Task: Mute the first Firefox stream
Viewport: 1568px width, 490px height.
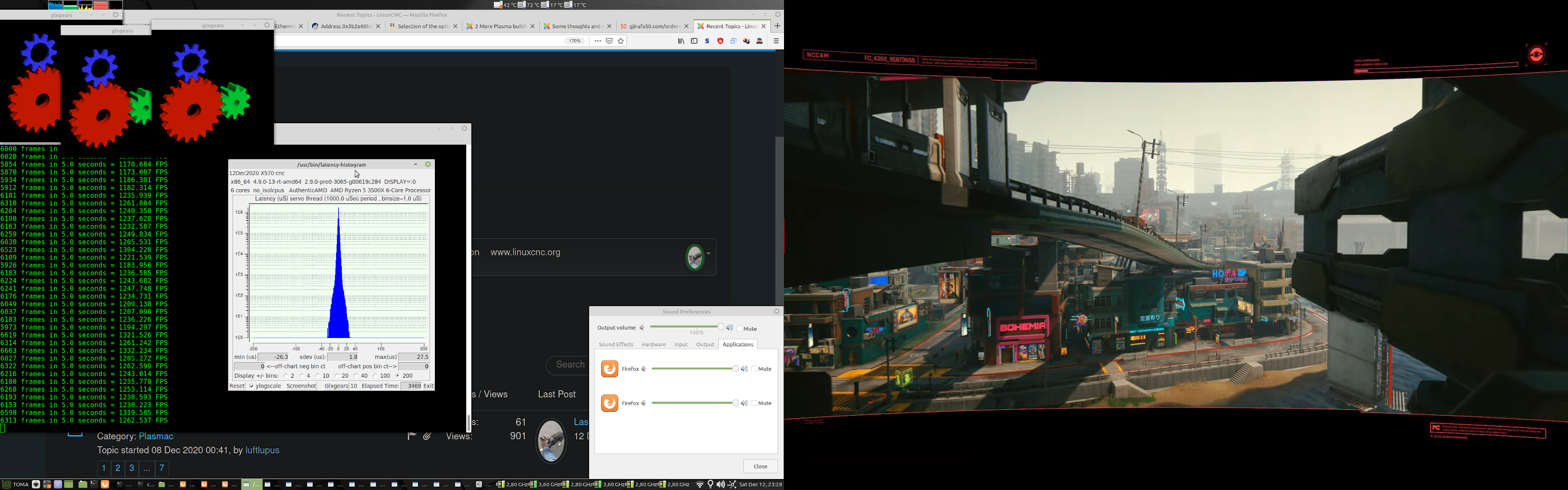Action: [x=755, y=369]
